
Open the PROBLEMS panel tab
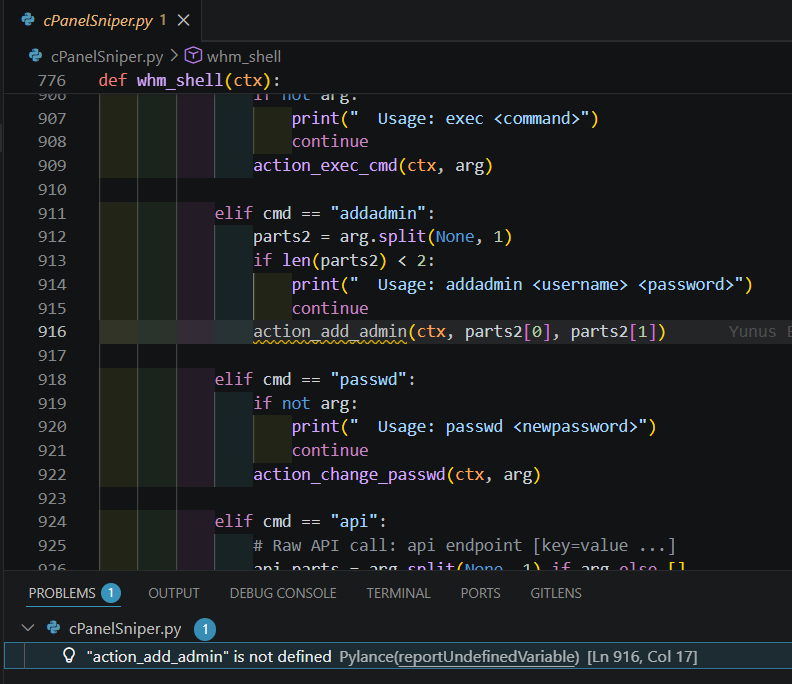tap(62, 593)
